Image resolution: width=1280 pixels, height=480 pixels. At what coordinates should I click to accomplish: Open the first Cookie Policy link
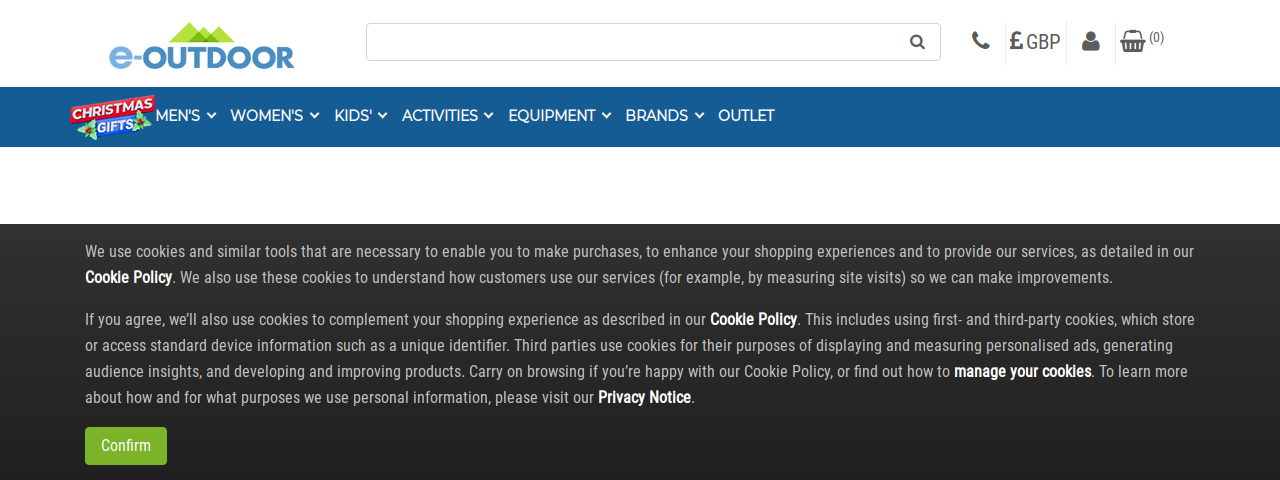(x=128, y=277)
